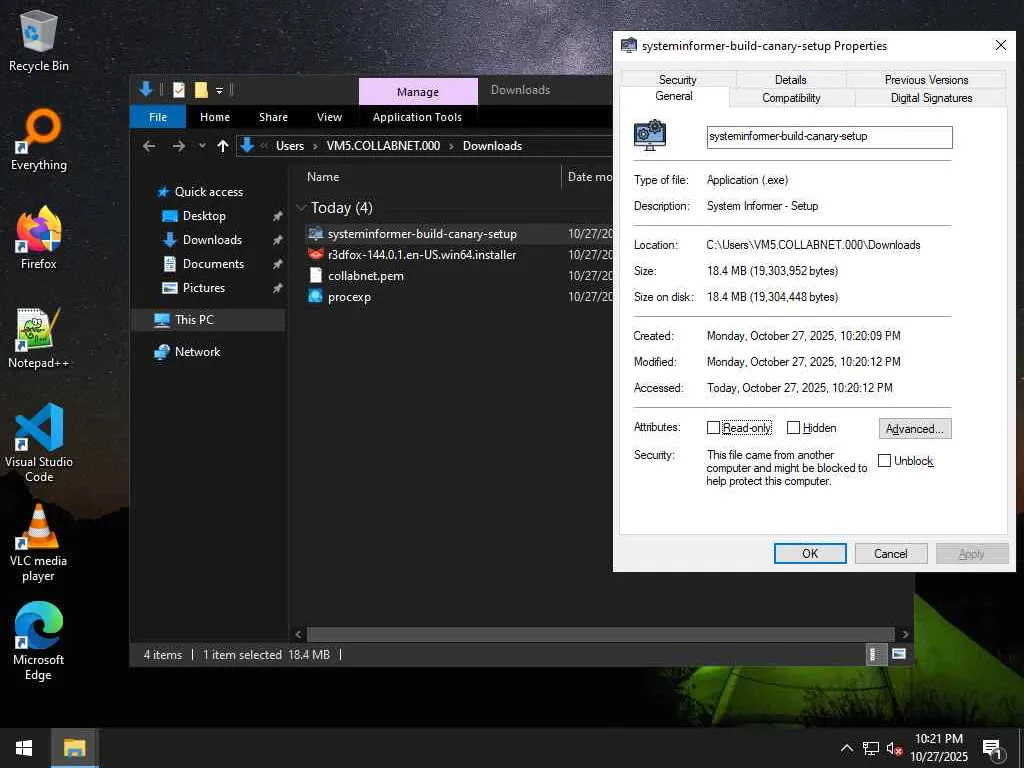Switch to Previous Versions tab

[x=926, y=79]
